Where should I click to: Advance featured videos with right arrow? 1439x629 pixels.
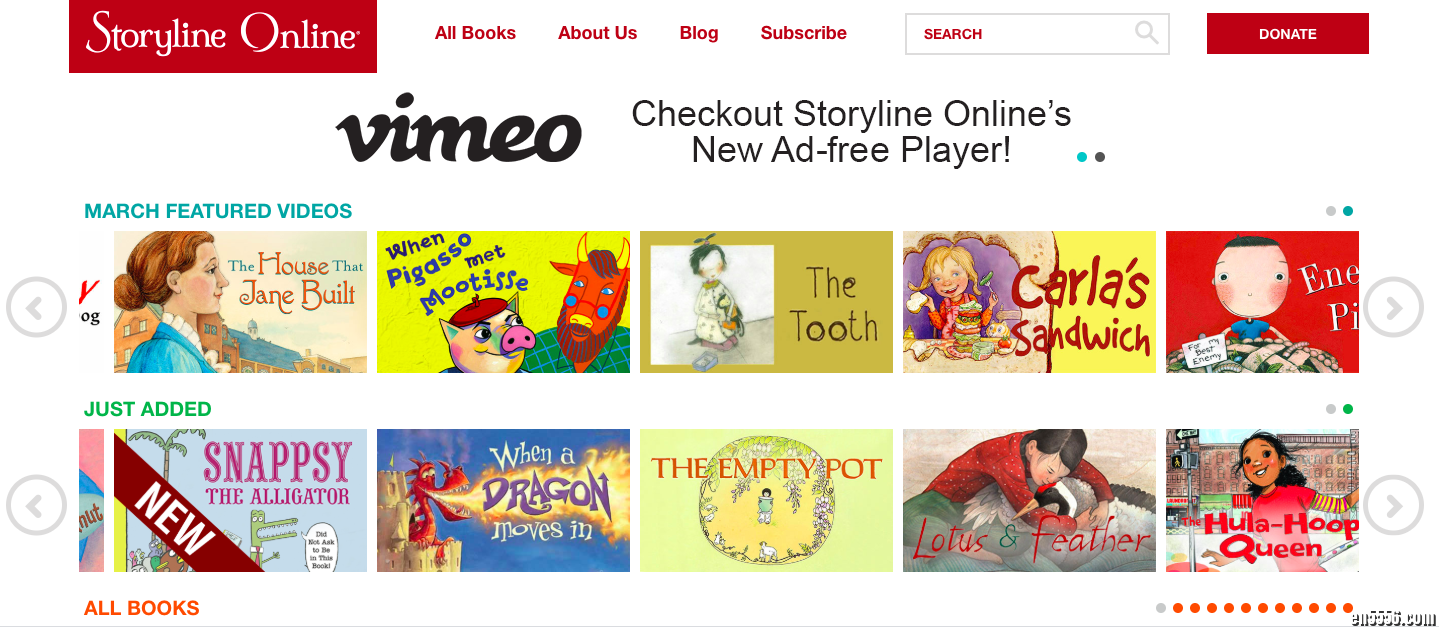[1393, 307]
